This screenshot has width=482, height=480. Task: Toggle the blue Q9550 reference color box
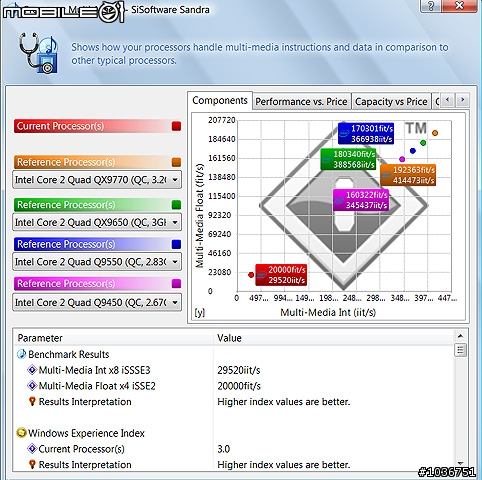(176, 244)
